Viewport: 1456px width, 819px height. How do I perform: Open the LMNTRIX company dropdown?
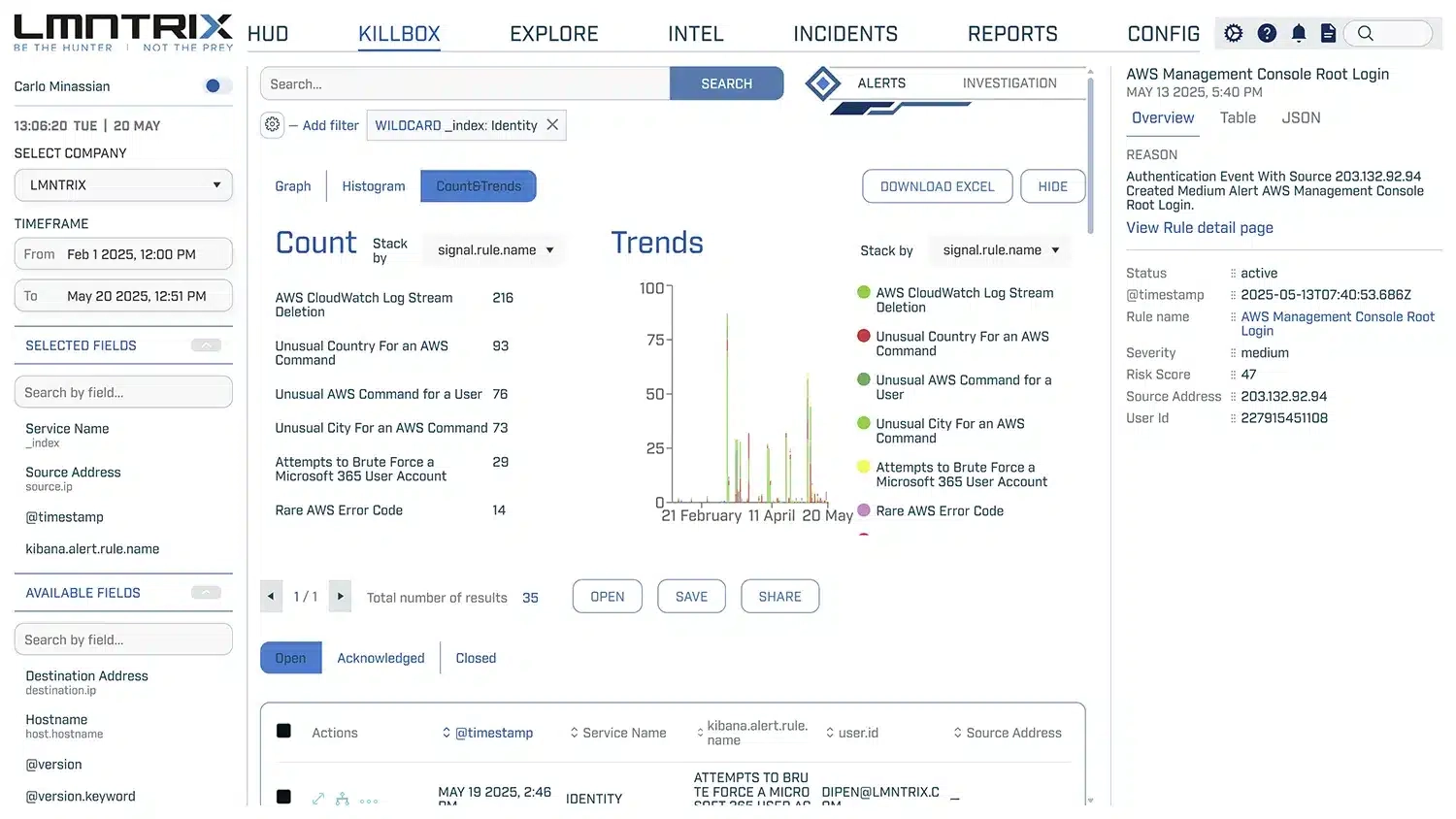point(123,184)
